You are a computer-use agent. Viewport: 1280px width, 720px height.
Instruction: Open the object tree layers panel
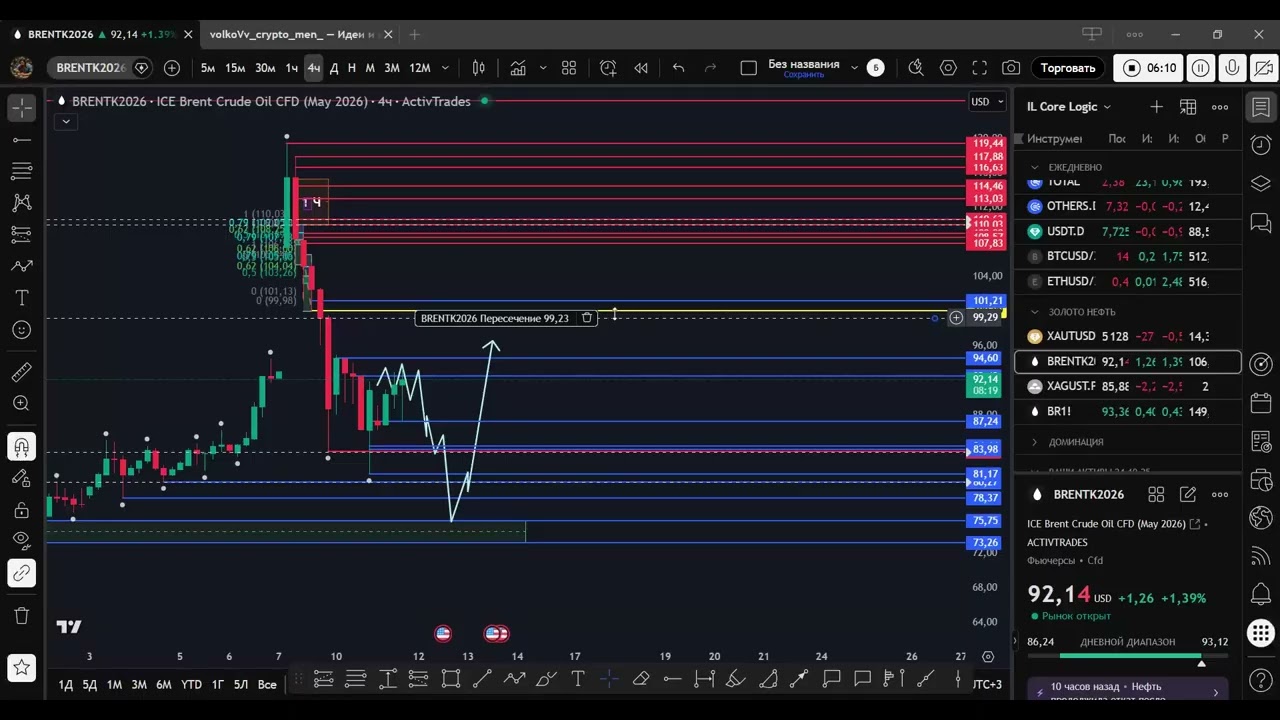coord(1261,184)
